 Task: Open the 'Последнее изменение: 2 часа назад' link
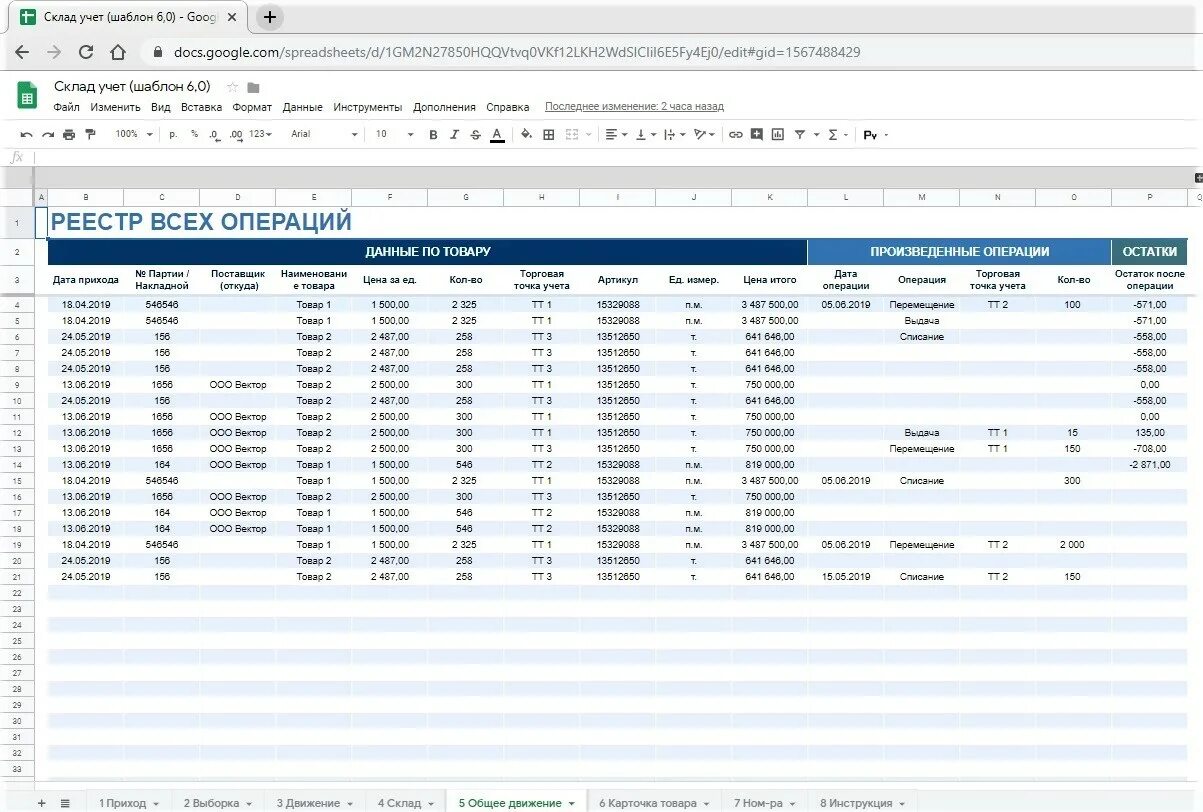[x=634, y=107]
